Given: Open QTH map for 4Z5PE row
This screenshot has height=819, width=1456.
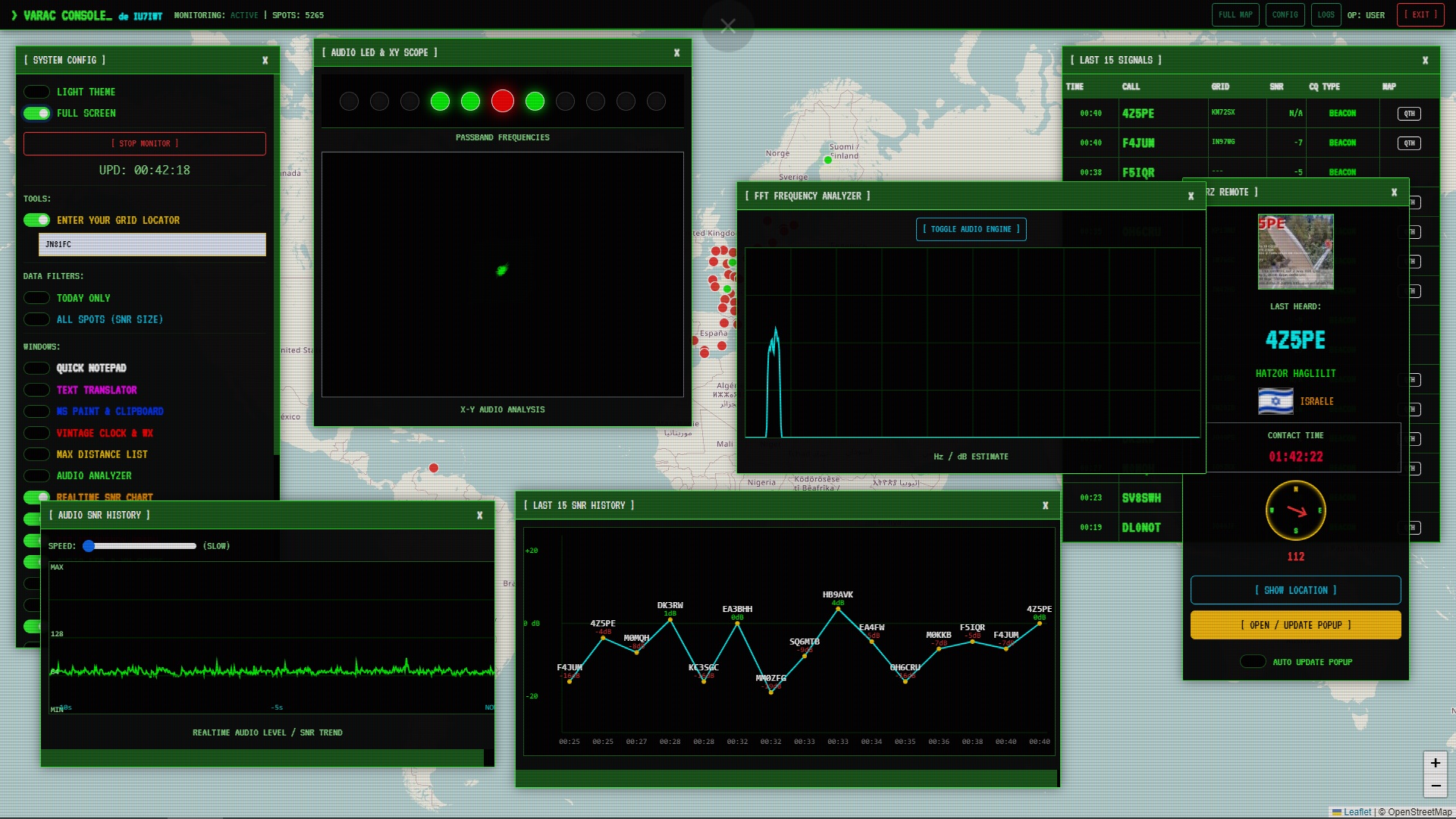Looking at the screenshot, I should tap(1409, 114).
